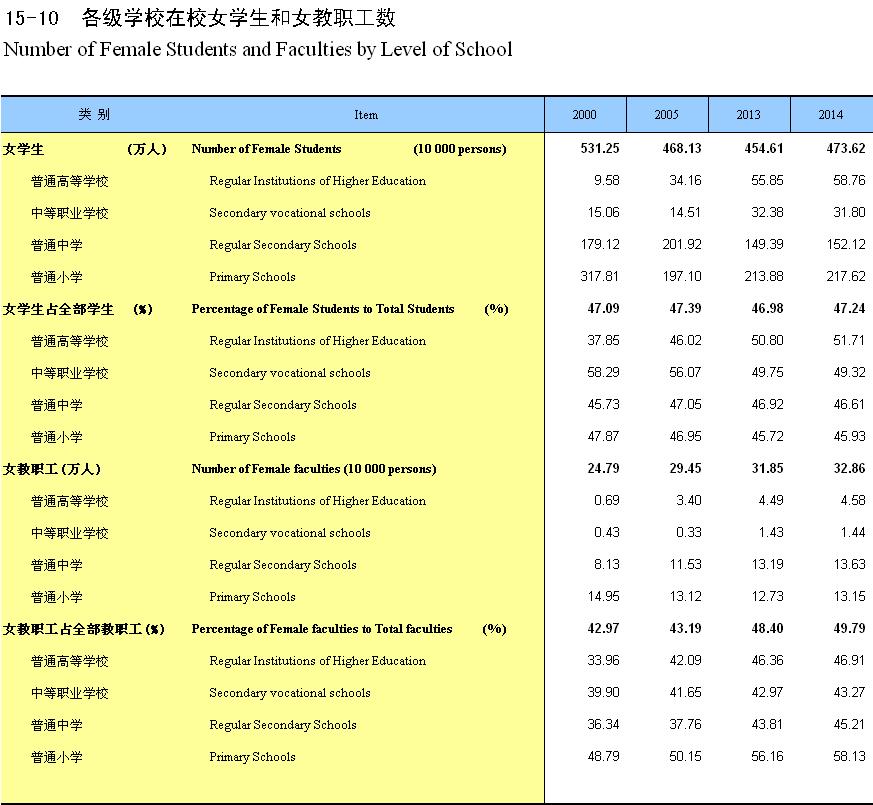This screenshot has height=805, width=873.
Task: Select the "Item" column header
Action: (x=366, y=115)
